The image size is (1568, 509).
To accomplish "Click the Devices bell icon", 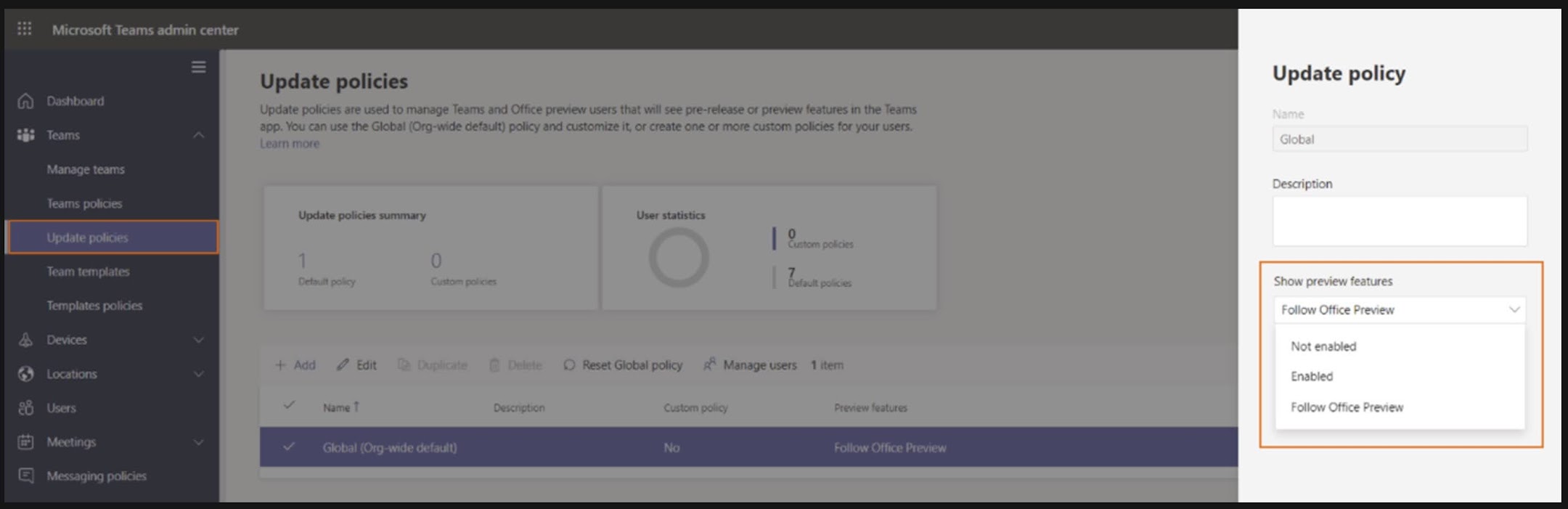I will click(x=25, y=340).
